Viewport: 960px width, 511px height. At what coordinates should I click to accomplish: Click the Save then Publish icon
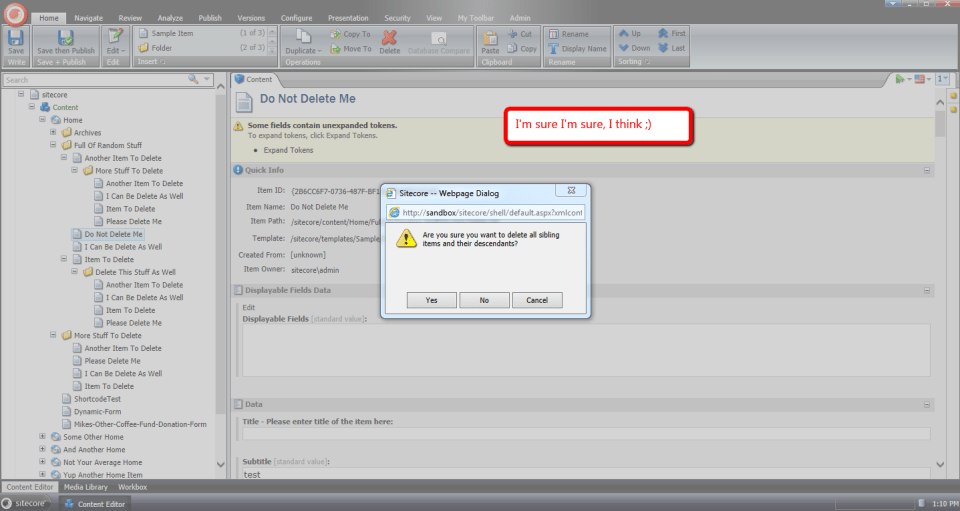[66, 38]
